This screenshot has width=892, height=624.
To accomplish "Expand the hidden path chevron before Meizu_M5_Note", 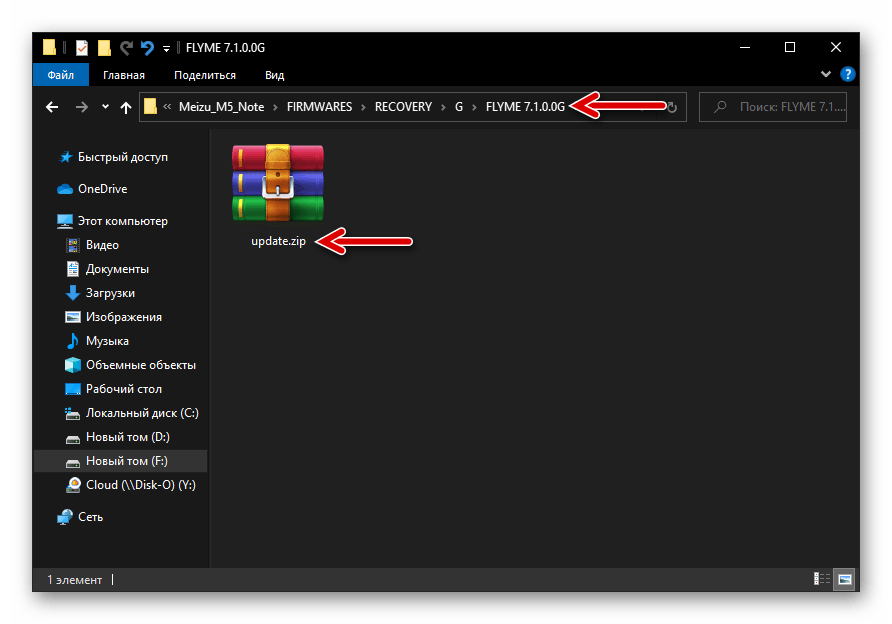I will [x=167, y=106].
